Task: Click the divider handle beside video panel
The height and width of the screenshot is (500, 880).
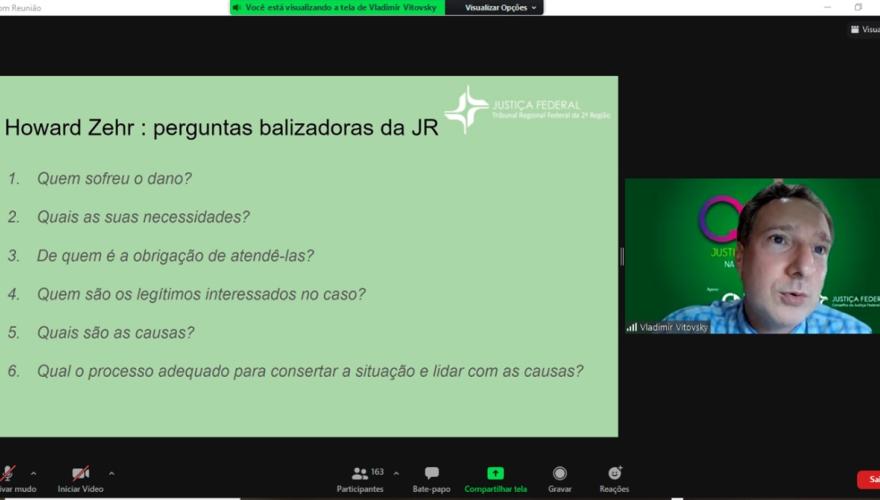Action: (621, 256)
